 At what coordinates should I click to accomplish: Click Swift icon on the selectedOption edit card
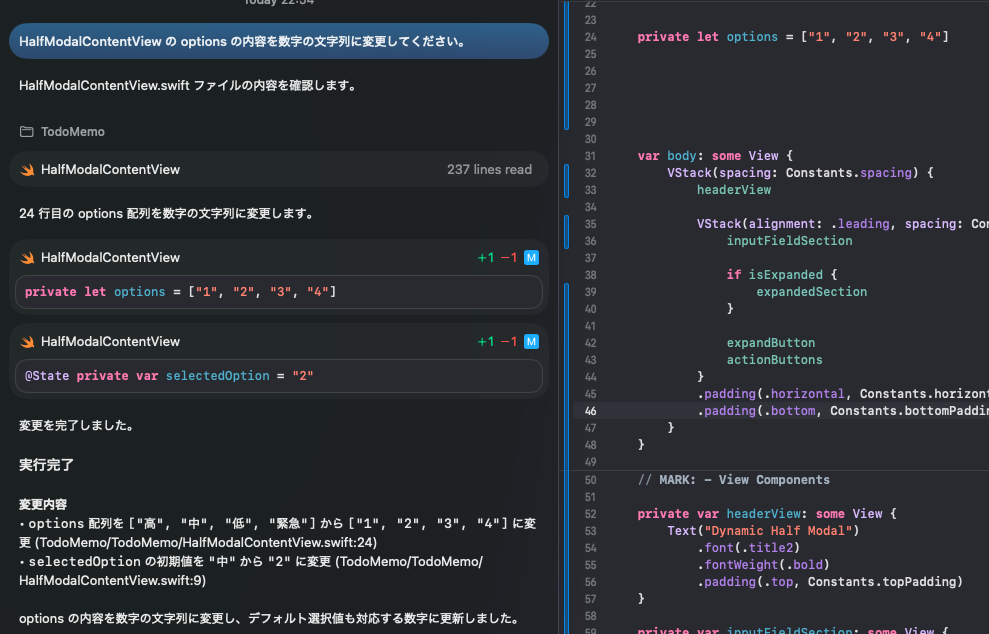(27, 342)
